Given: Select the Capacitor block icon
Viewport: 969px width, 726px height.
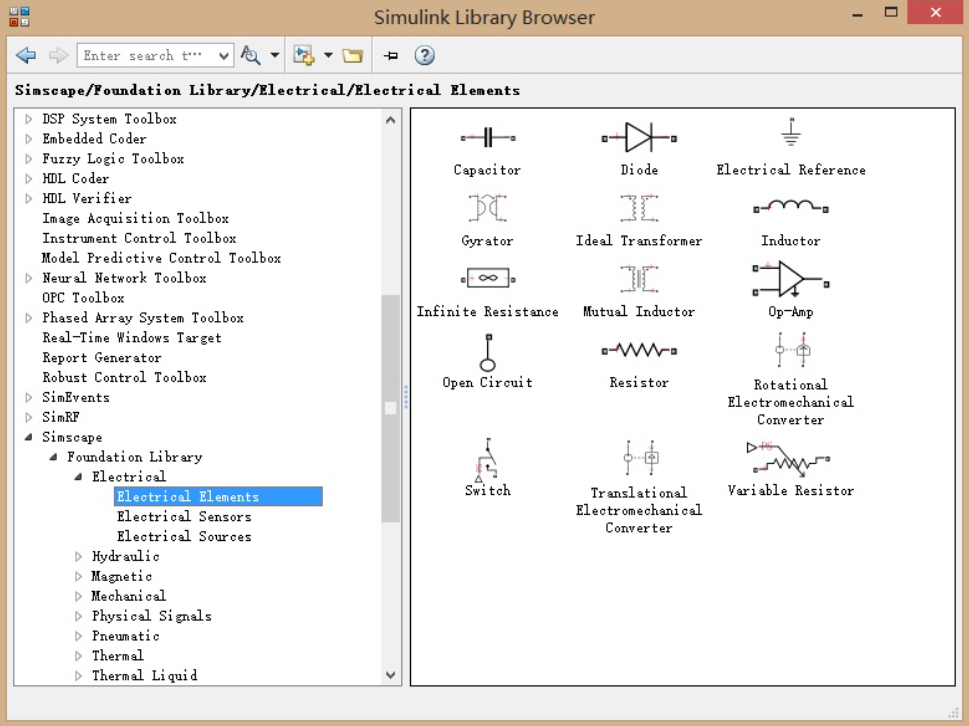Looking at the screenshot, I should 488,138.
